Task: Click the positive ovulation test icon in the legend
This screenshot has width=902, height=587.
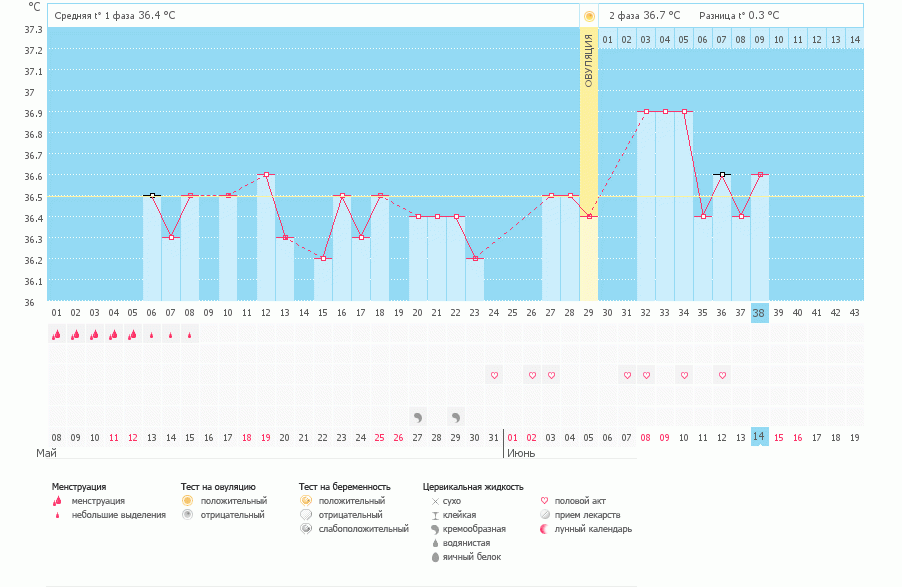Action: click(187, 500)
